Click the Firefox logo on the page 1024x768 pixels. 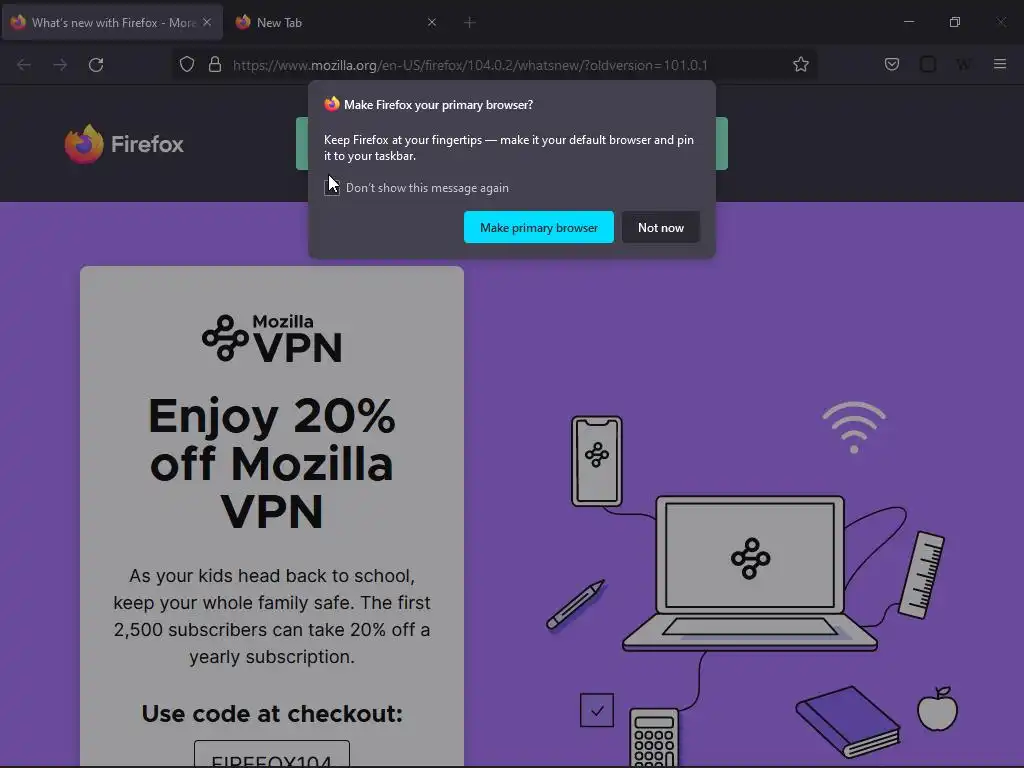coord(124,144)
